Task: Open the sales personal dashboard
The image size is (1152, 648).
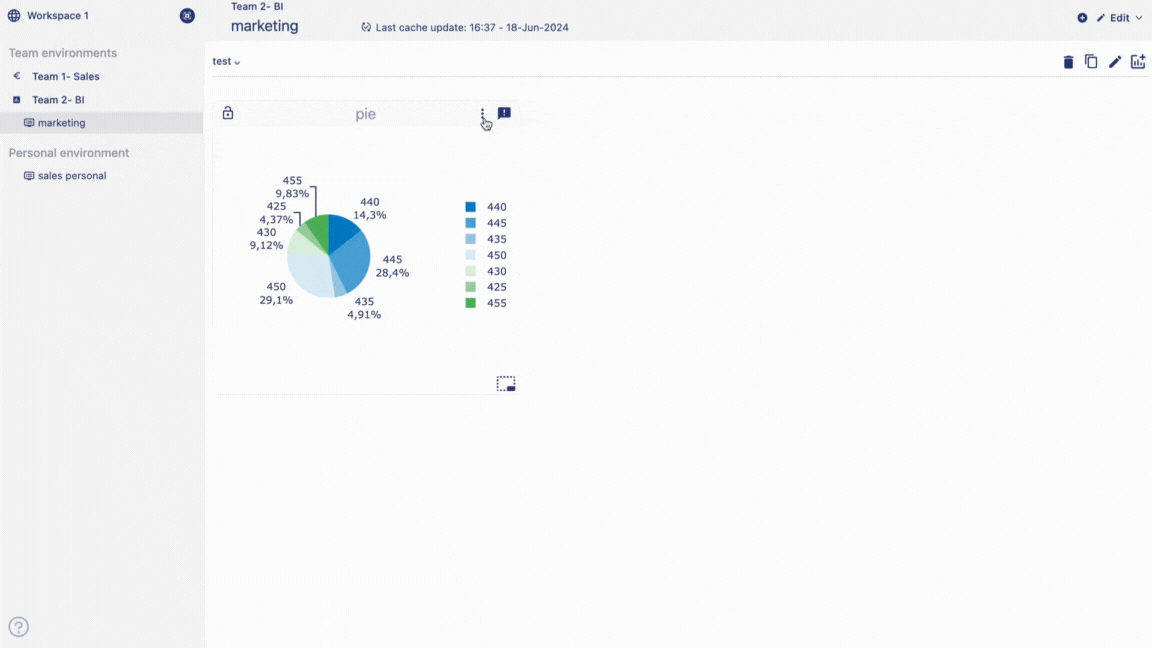Action: click(71, 176)
